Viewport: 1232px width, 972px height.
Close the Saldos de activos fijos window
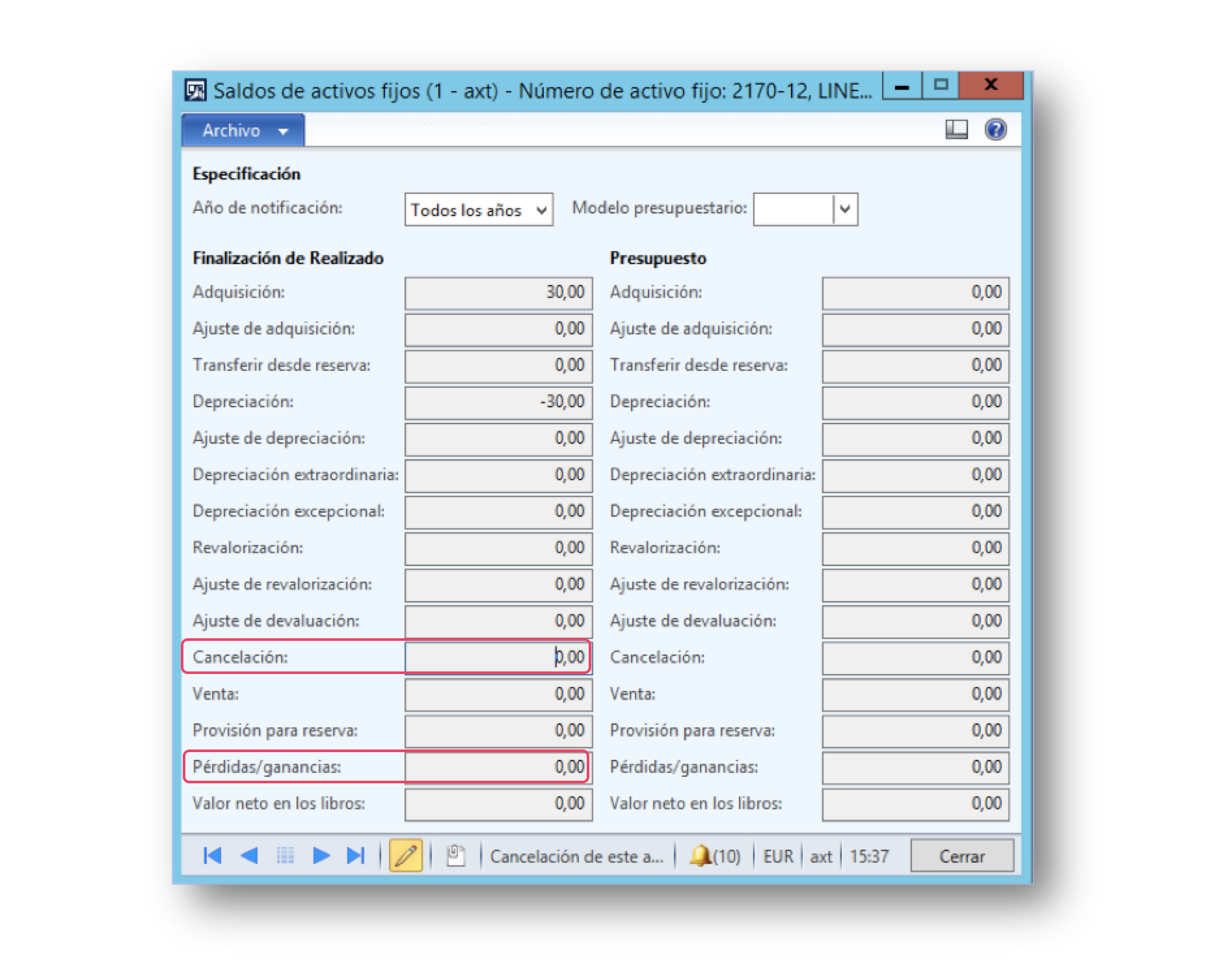point(991,85)
